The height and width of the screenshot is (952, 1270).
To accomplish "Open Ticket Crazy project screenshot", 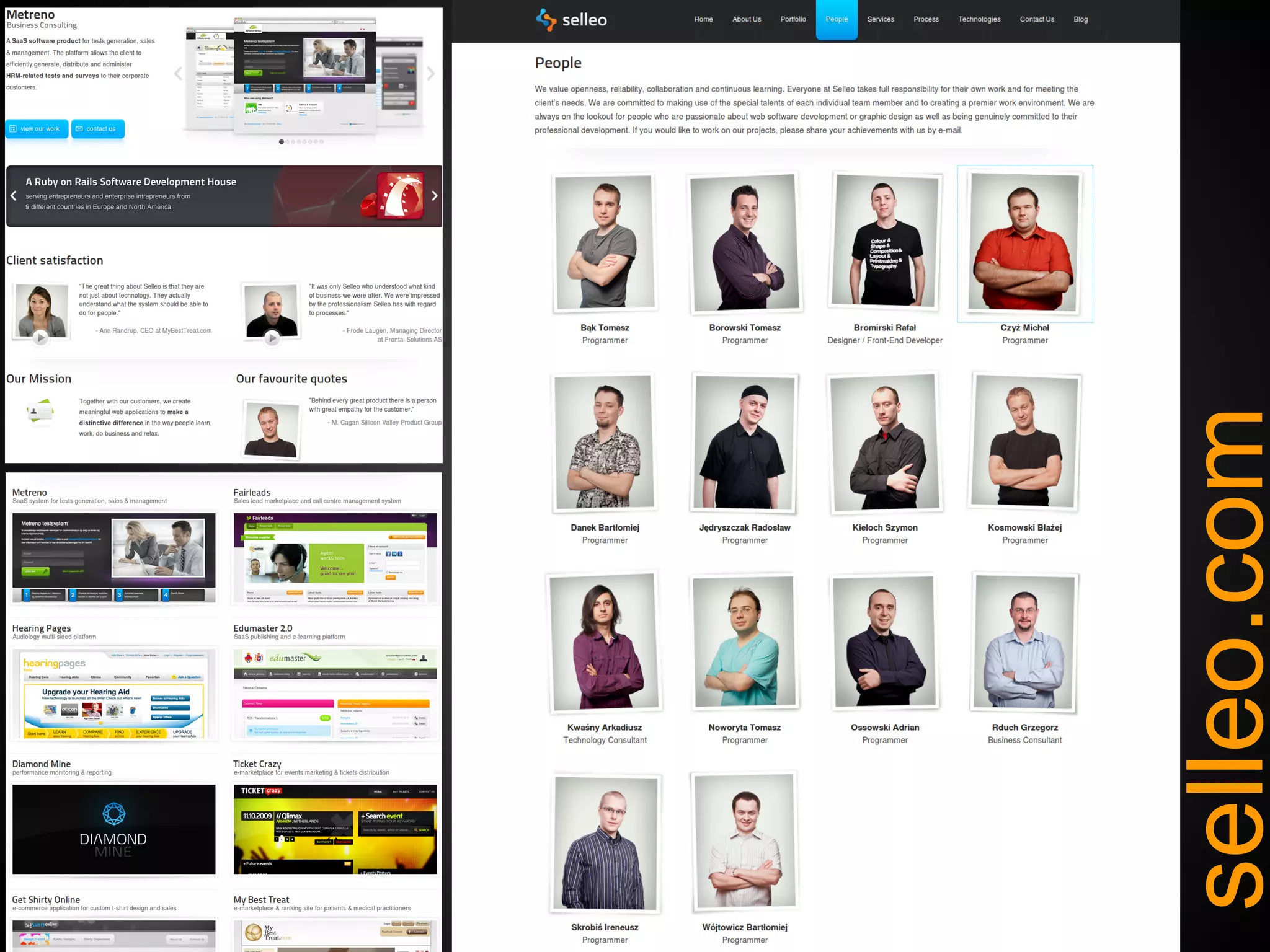I will point(335,829).
